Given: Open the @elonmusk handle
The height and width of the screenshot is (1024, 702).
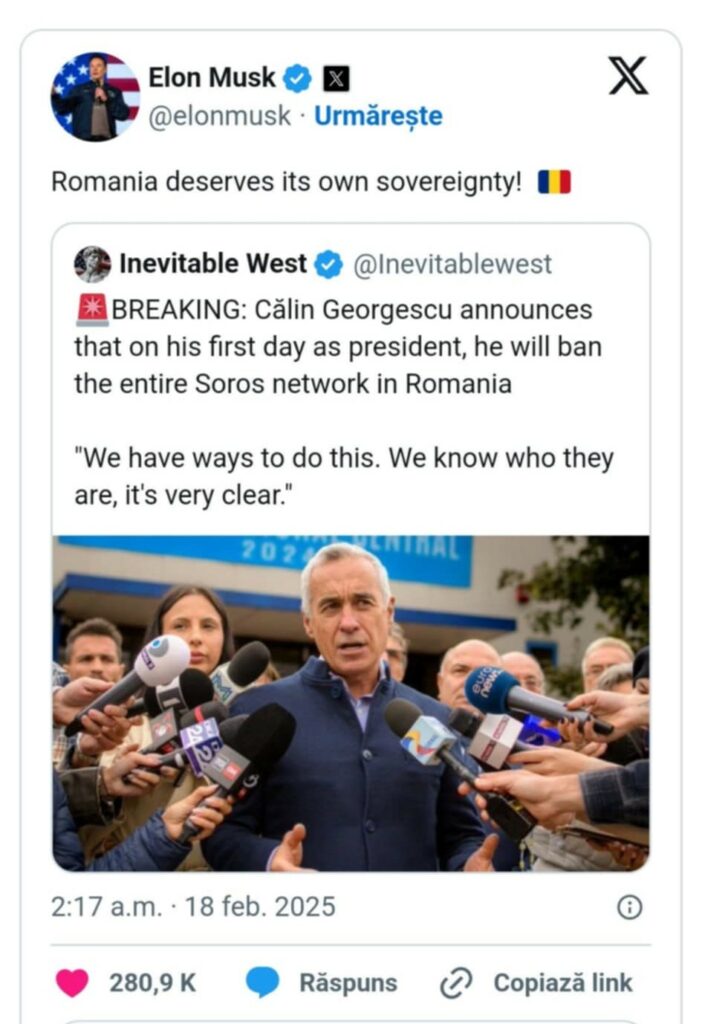Looking at the screenshot, I should coord(220,116).
